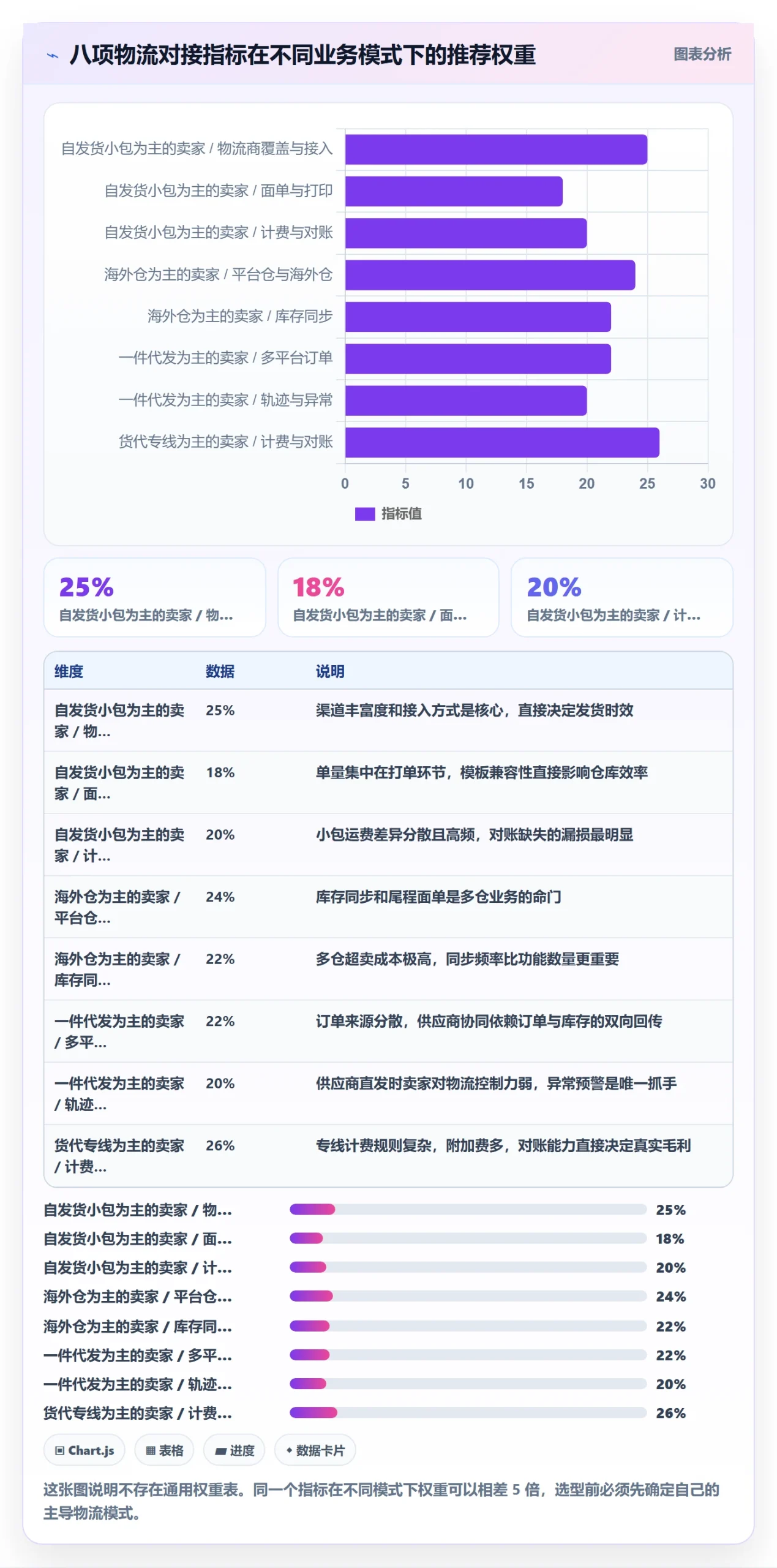Click the 20% data card
The height and width of the screenshot is (1568, 777).
[621, 597]
